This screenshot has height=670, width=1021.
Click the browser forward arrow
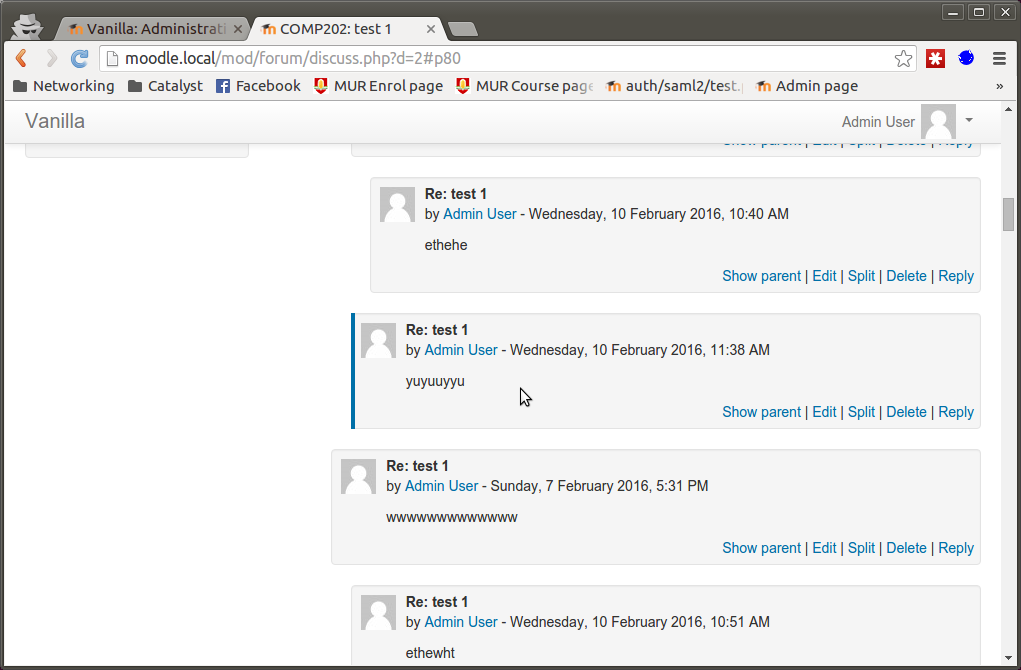[51, 59]
